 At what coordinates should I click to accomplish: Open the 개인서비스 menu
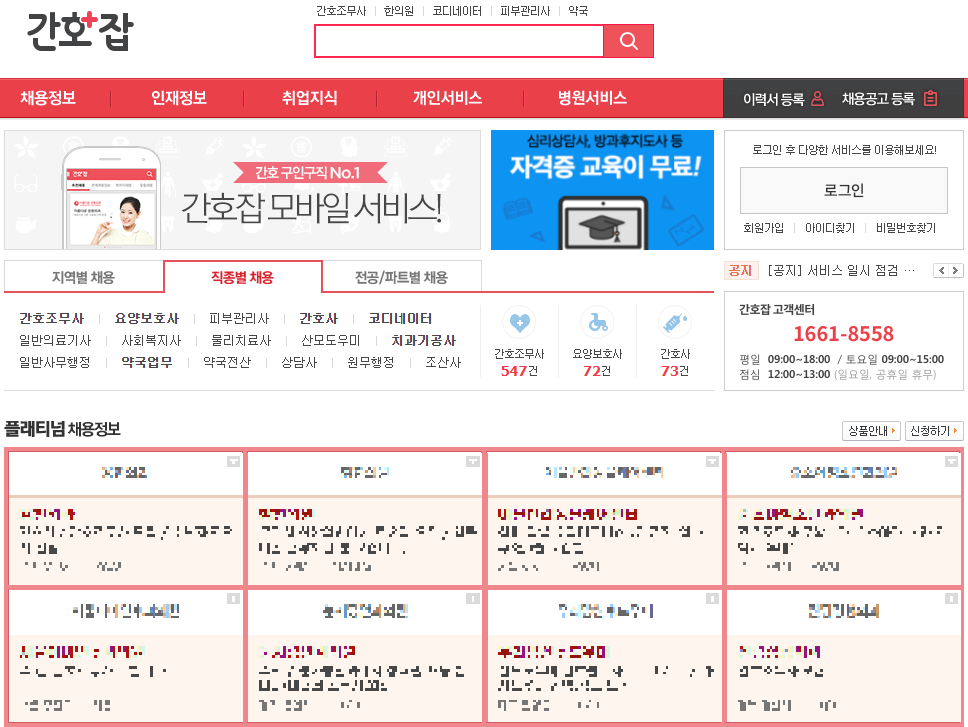point(448,98)
